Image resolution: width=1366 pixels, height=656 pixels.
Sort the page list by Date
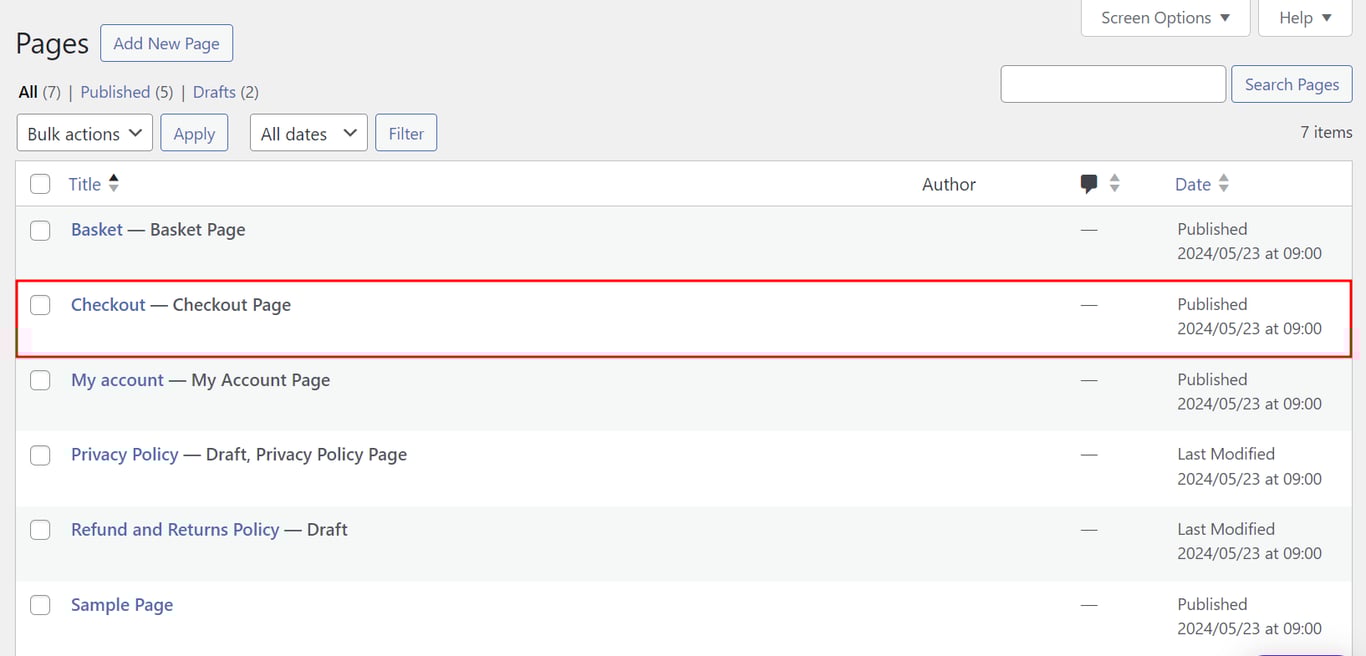tap(1192, 184)
